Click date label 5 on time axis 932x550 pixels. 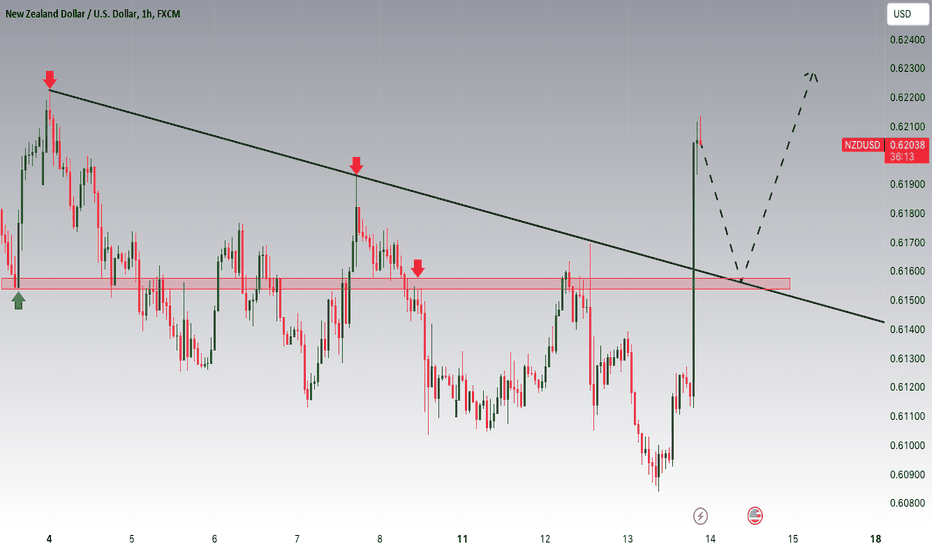tap(132, 539)
